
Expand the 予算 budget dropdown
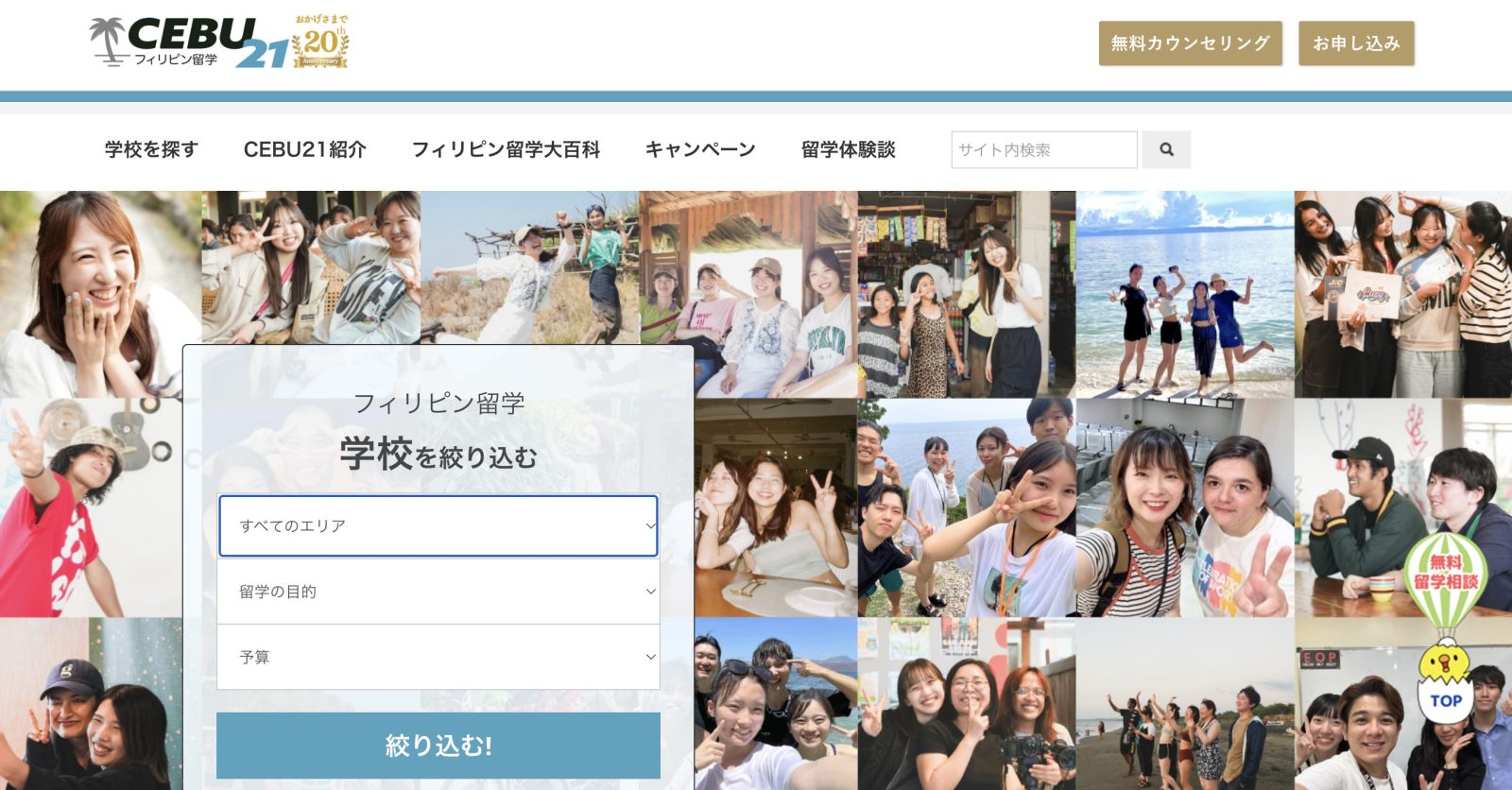click(x=438, y=657)
